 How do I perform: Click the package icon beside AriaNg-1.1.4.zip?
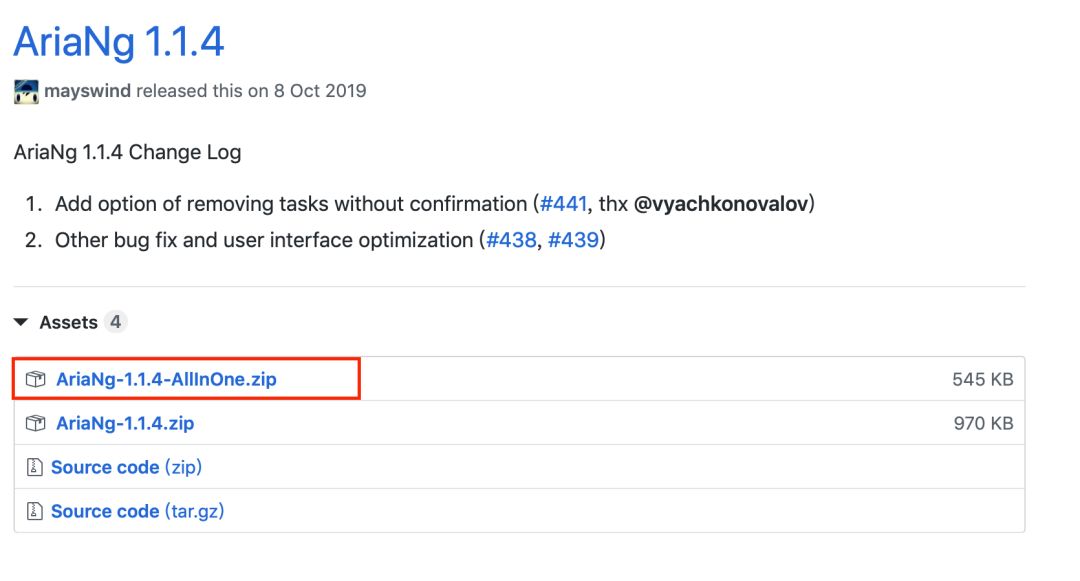point(36,424)
